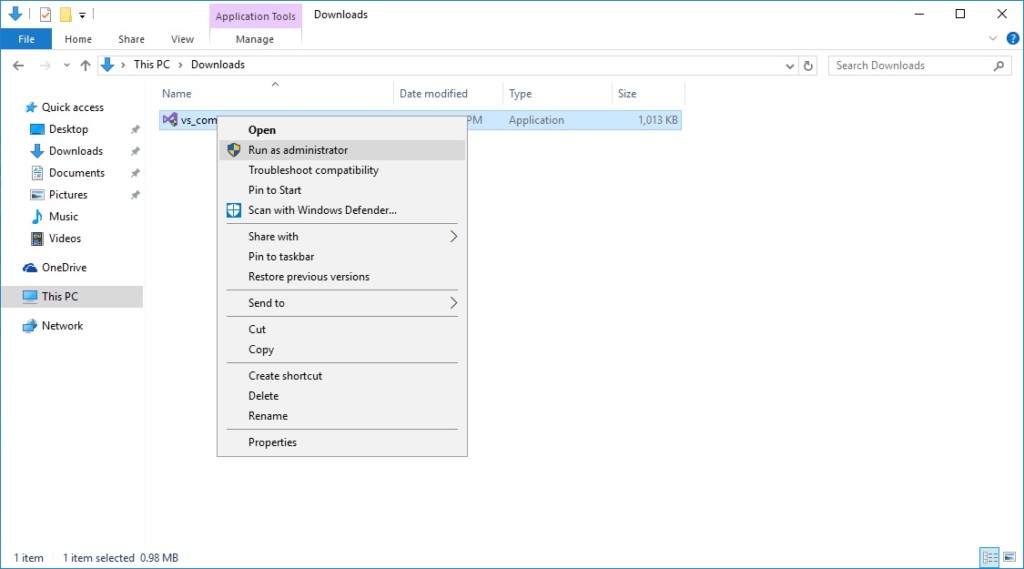Click the Refresh button in address bar
Viewport: 1024px width, 569px height.
tap(808, 65)
